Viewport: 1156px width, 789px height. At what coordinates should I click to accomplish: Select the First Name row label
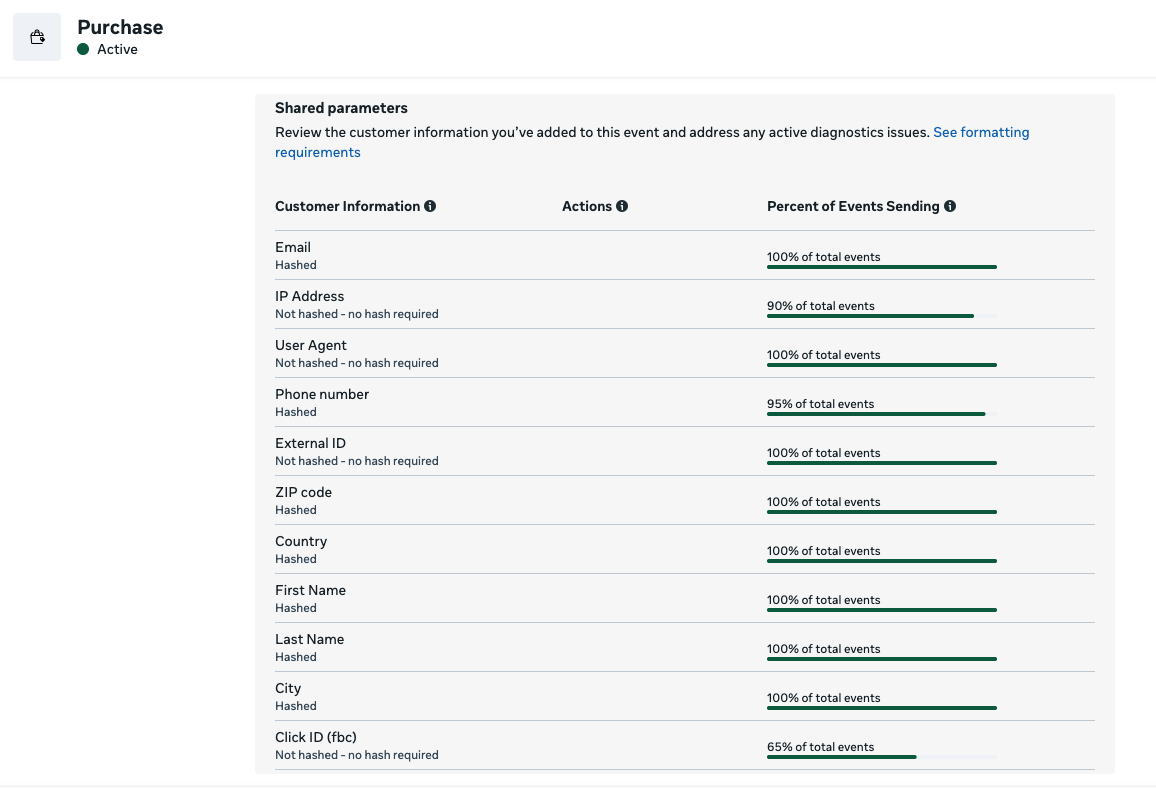[310, 590]
